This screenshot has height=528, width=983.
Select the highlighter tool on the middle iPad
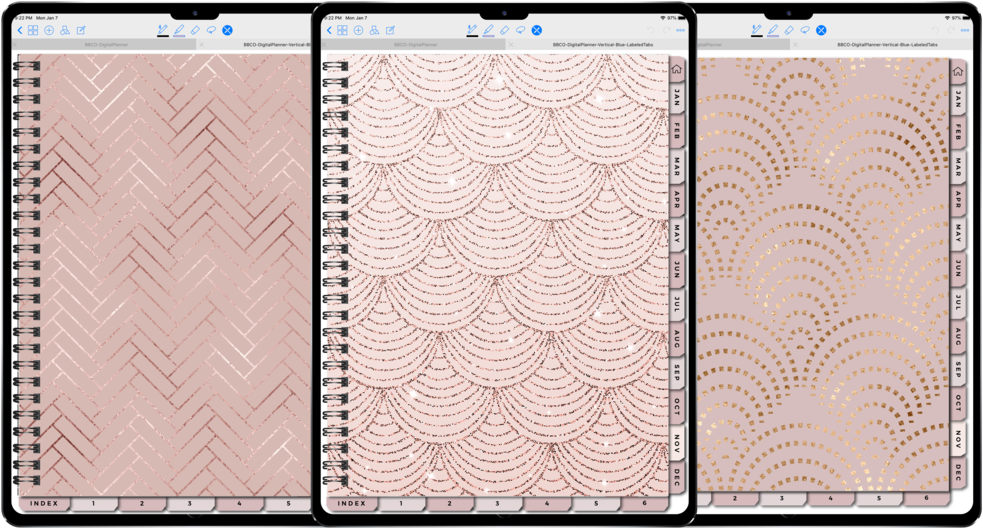(488, 31)
